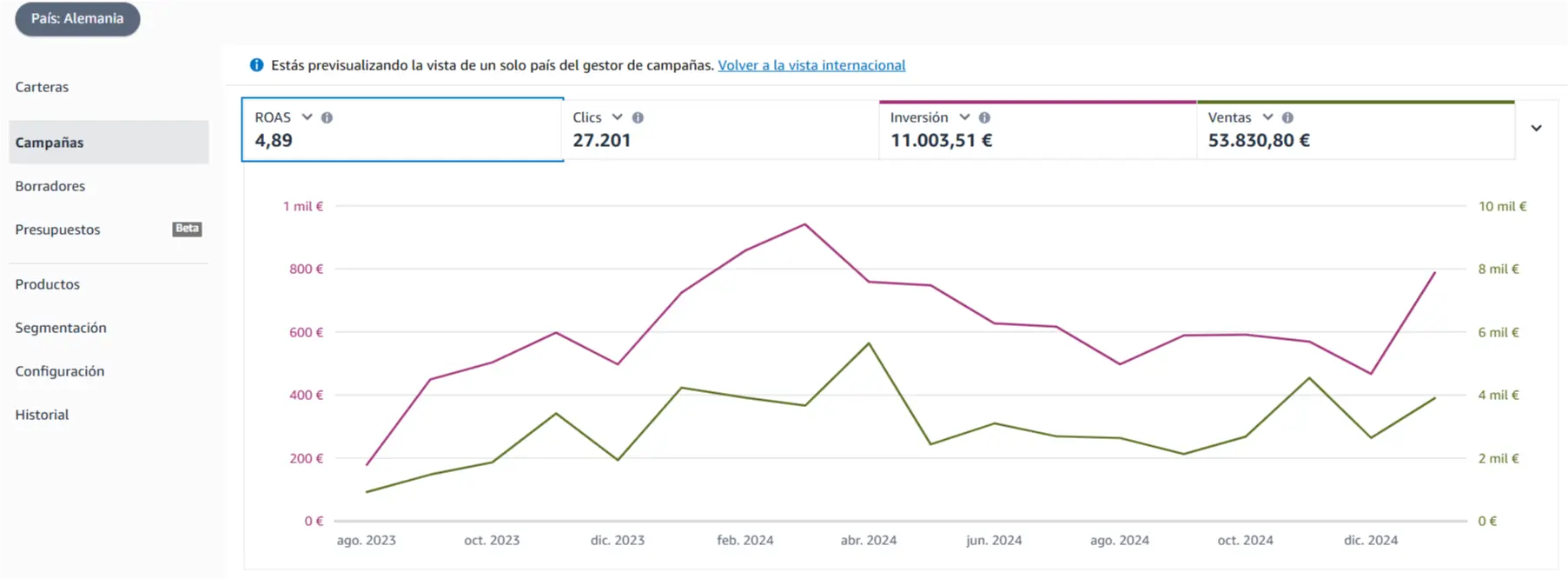Select the ROAS metric card
This screenshot has height=579, width=1568.
click(x=402, y=130)
